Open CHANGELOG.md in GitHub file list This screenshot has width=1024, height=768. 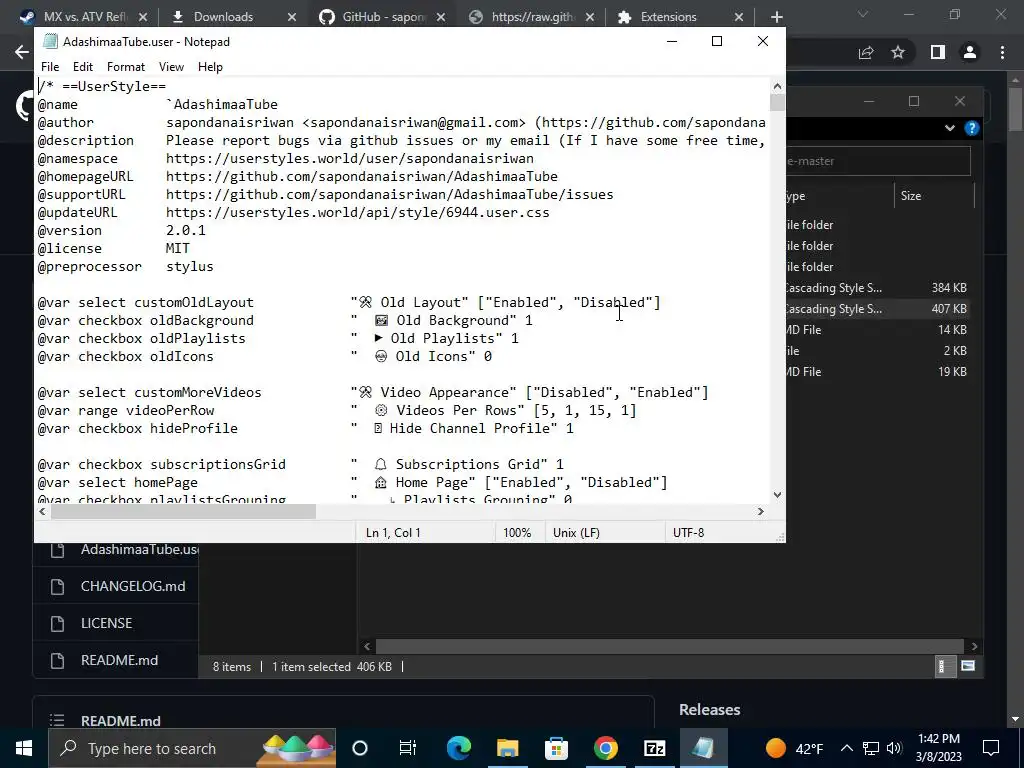[x=133, y=586]
